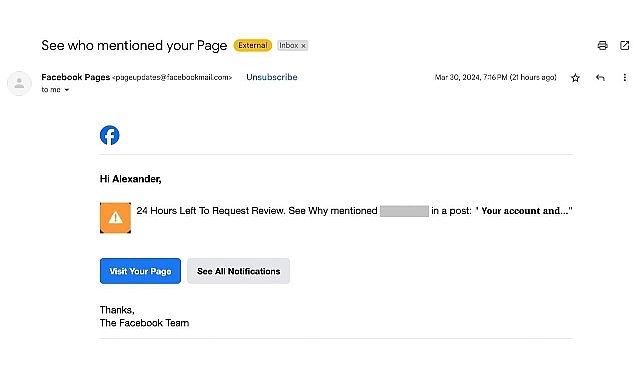Print this email using the printer icon

click(x=602, y=45)
